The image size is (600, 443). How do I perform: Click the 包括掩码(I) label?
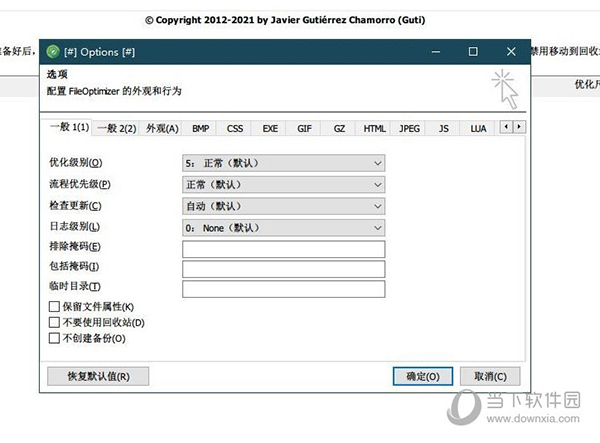pos(74,266)
